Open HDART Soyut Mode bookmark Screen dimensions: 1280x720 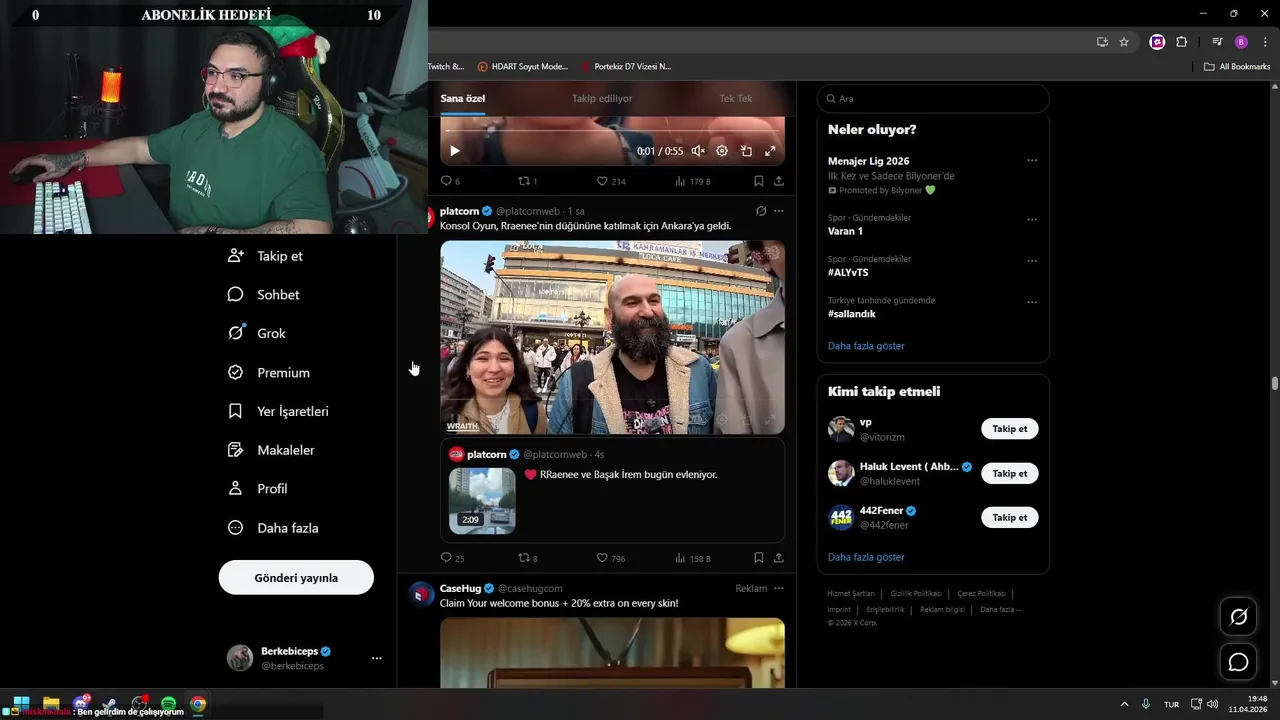point(522,66)
